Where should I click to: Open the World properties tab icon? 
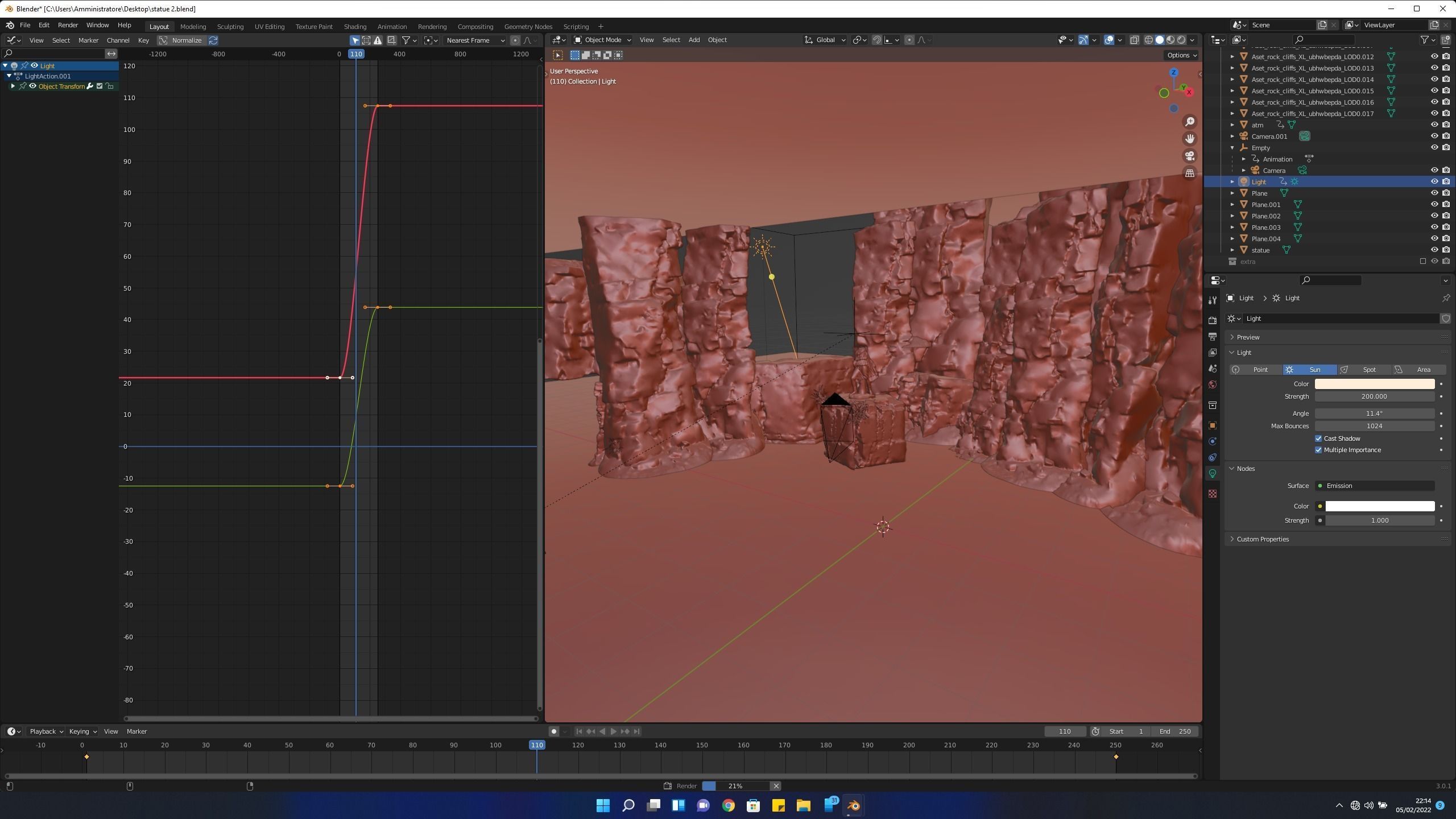coord(1213,385)
